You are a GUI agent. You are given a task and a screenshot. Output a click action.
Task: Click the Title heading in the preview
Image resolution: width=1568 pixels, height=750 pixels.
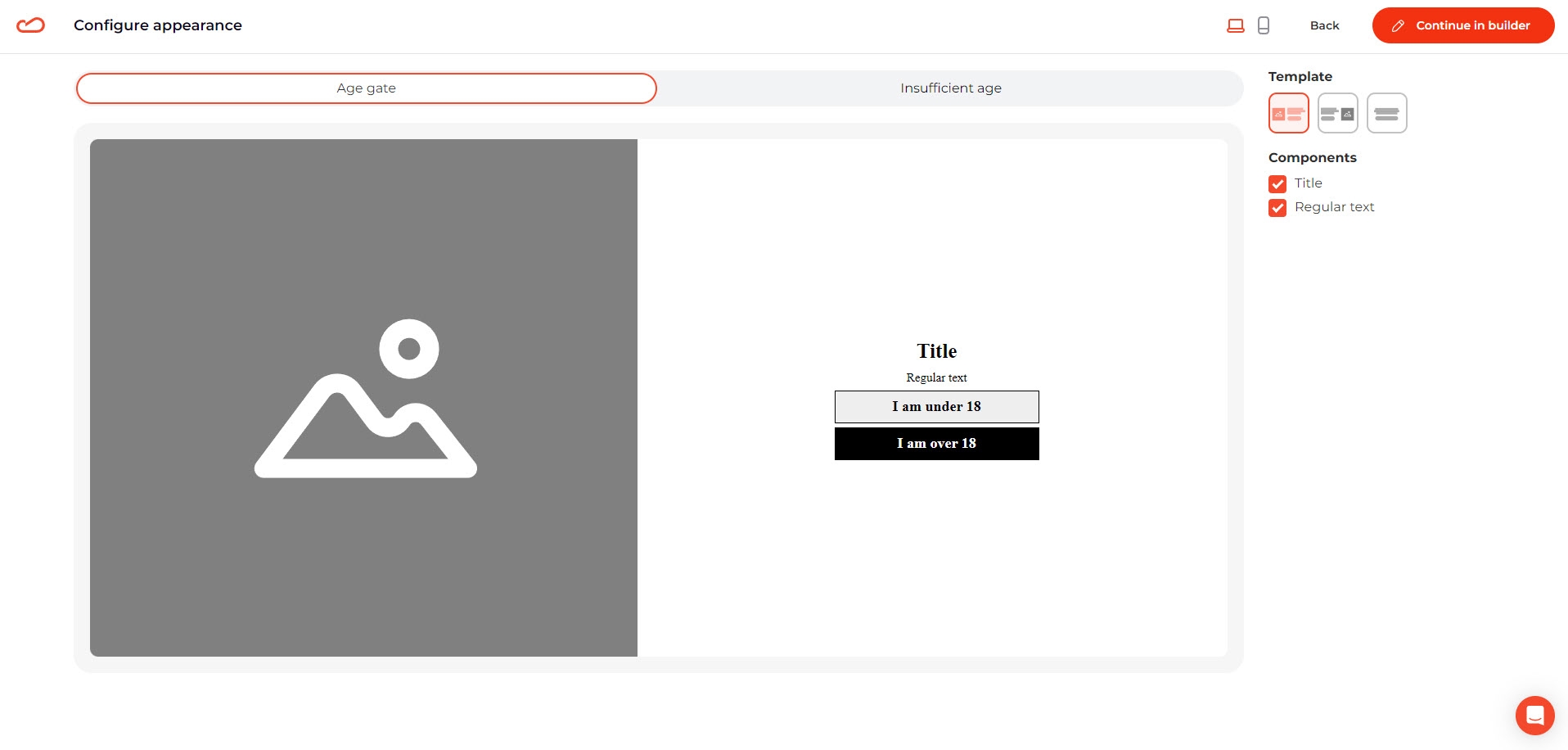936,351
